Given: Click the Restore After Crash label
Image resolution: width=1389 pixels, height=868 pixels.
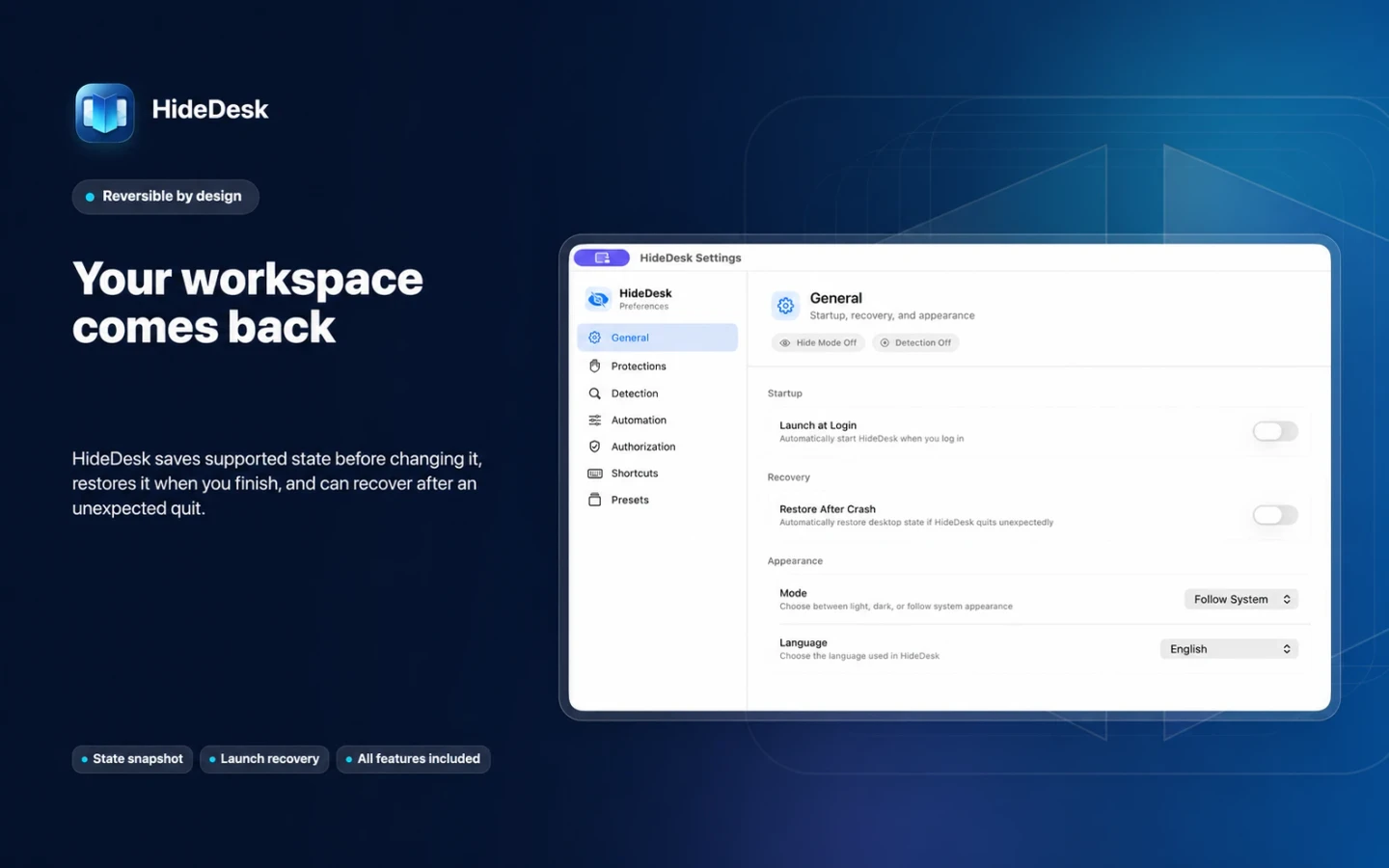Looking at the screenshot, I should (828, 509).
